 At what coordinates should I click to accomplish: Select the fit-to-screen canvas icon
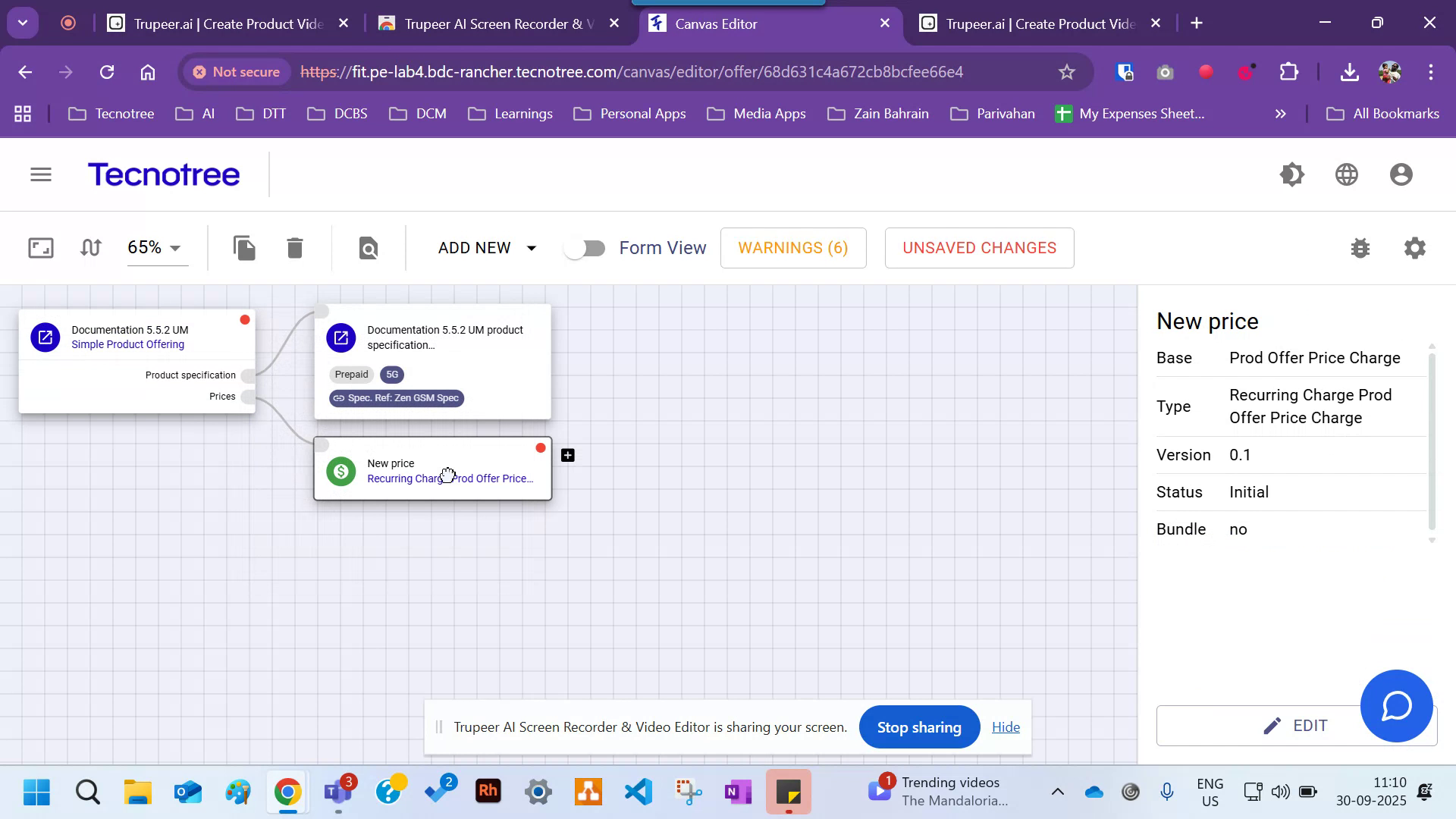pos(40,248)
